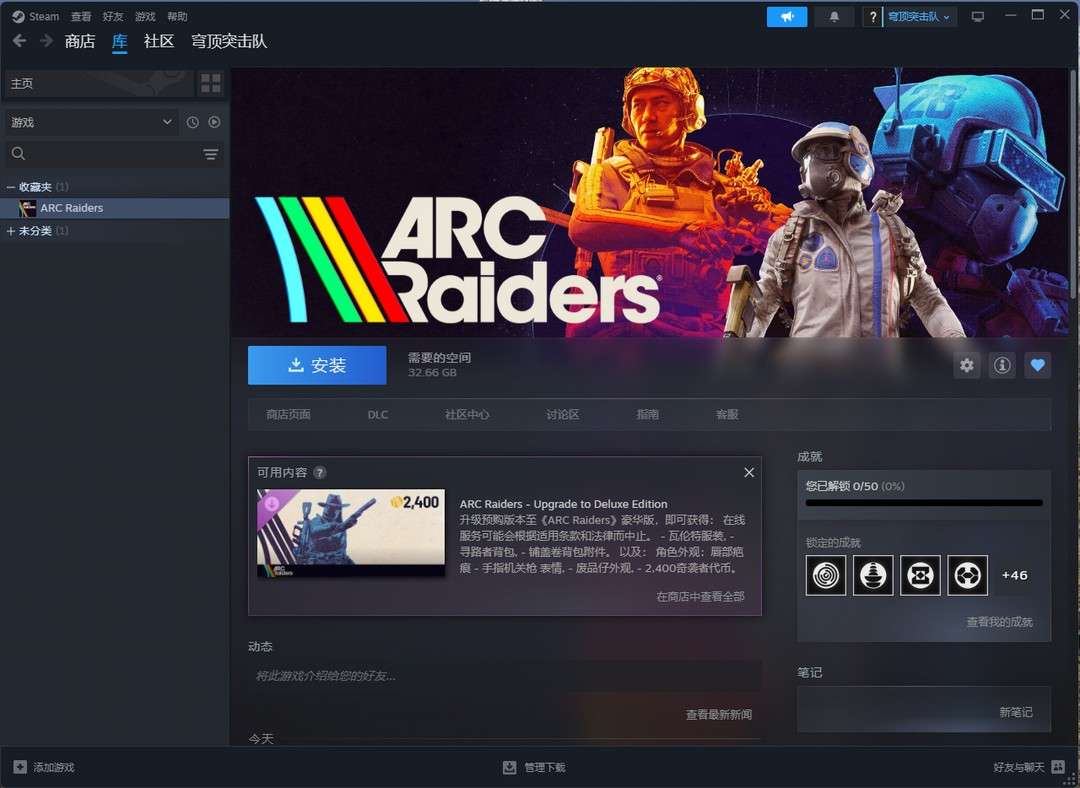Open the 查看 menu
Screen dimensions: 1080x788
point(81,17)
